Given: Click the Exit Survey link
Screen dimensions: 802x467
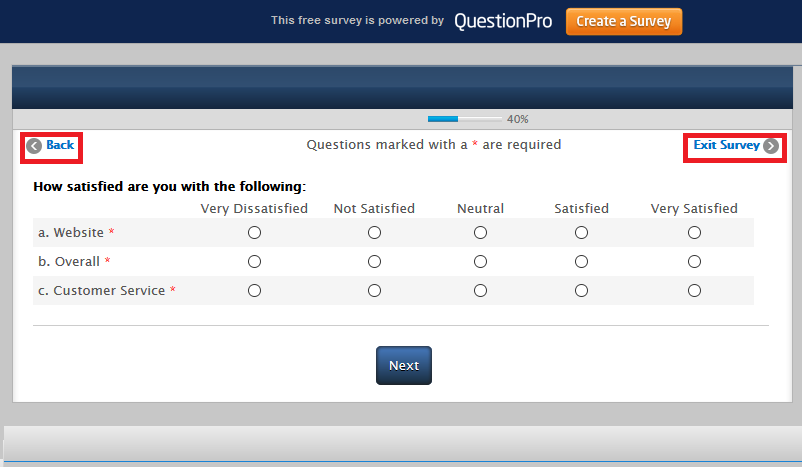Looking at the screenshot, I should [726, 146].
